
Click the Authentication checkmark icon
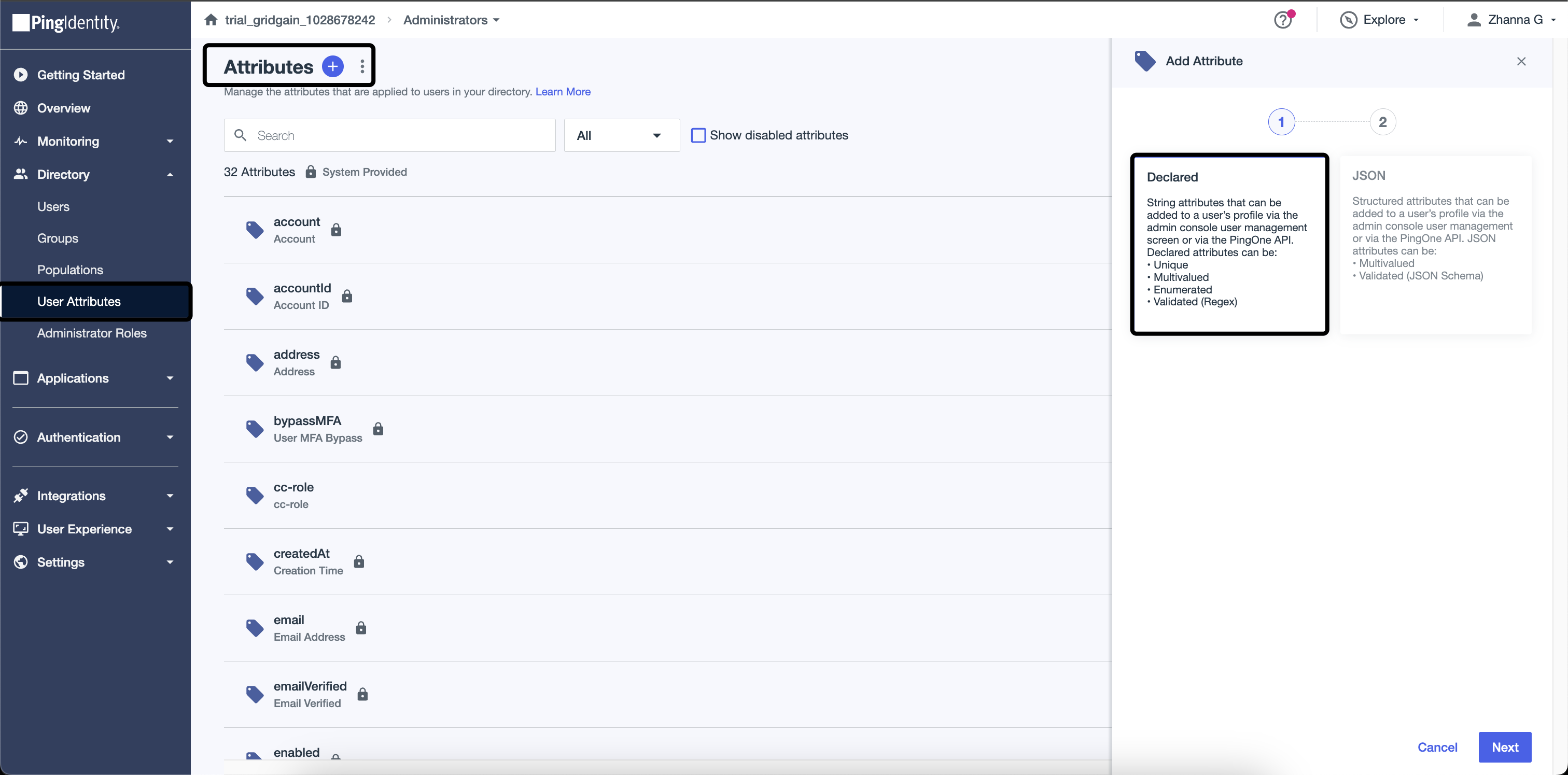tap(21, 438)
